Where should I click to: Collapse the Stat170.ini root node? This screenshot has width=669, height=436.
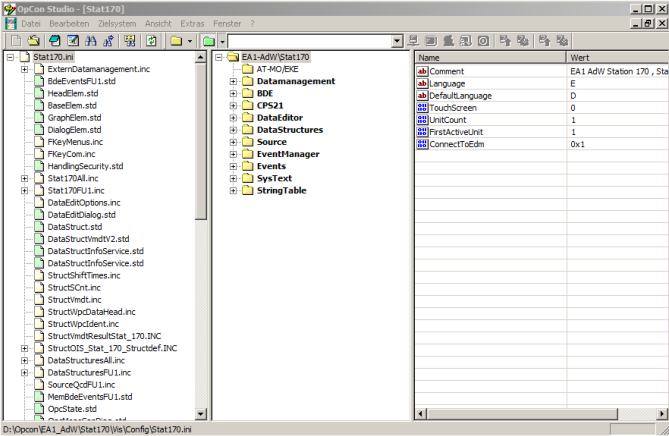(x=10, y=57)
